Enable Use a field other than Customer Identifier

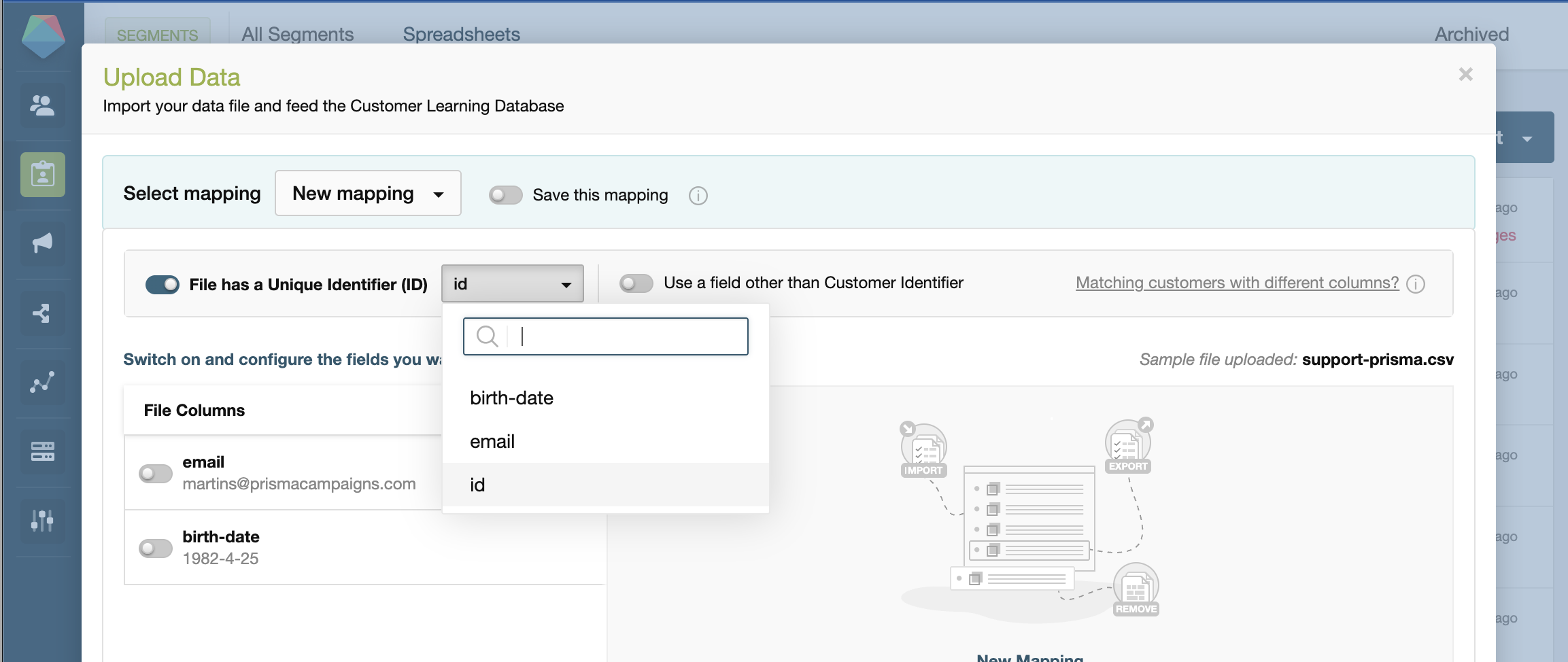coord(636,283)
